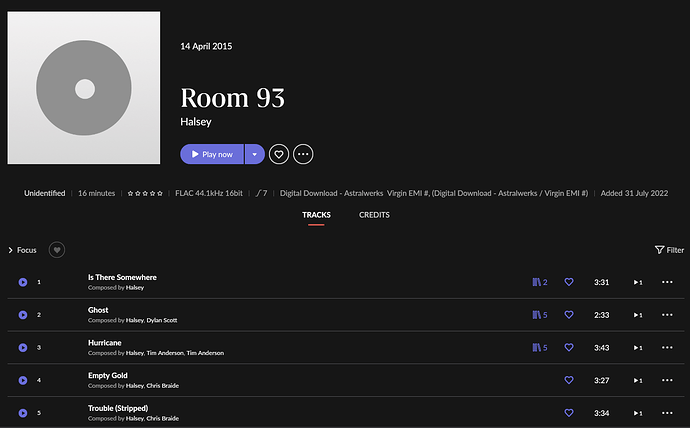
Task: Open play count icon for Trouble (Stripped)
Action: [638, 413]
